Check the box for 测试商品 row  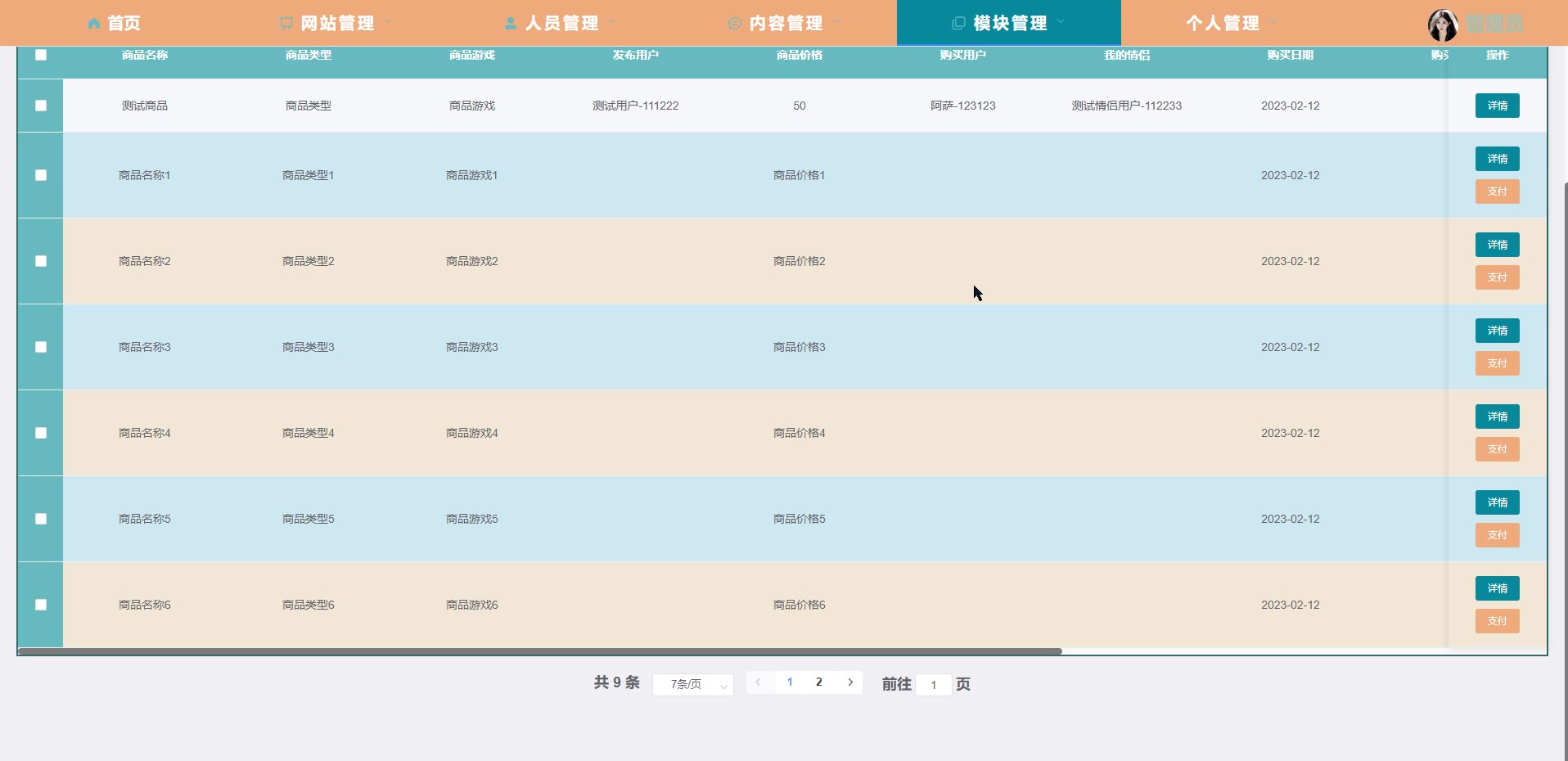pyautogui.click(x=41, y=106)
